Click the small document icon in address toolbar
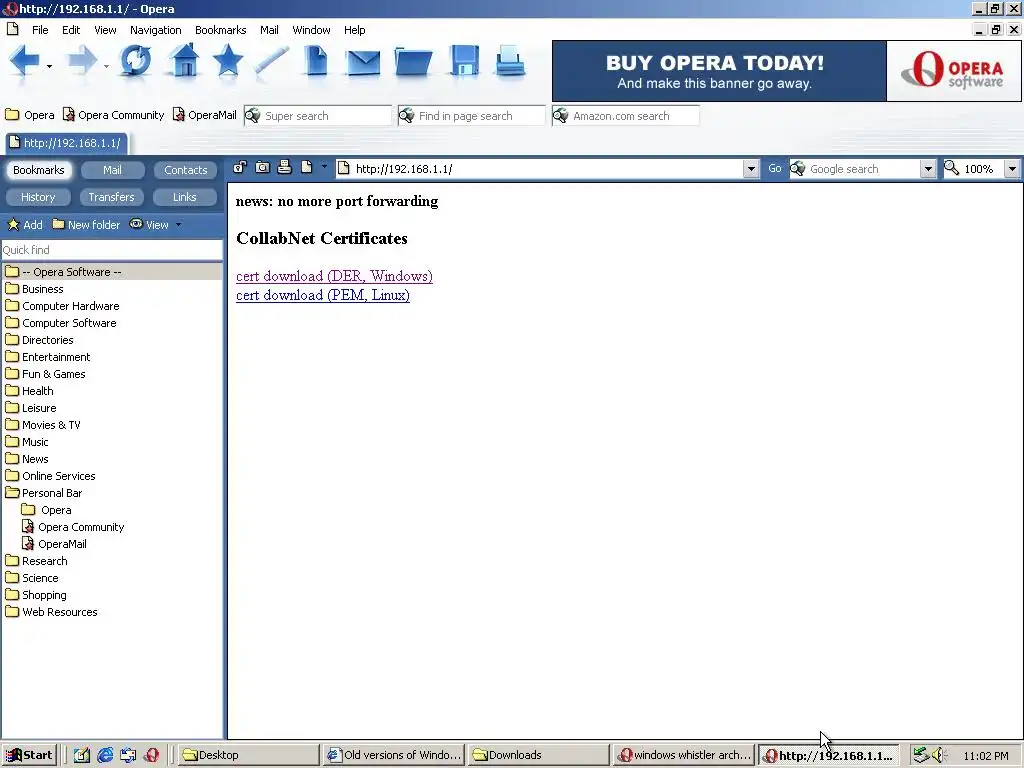The image size is (1024, 768). [x=306, y=167]
